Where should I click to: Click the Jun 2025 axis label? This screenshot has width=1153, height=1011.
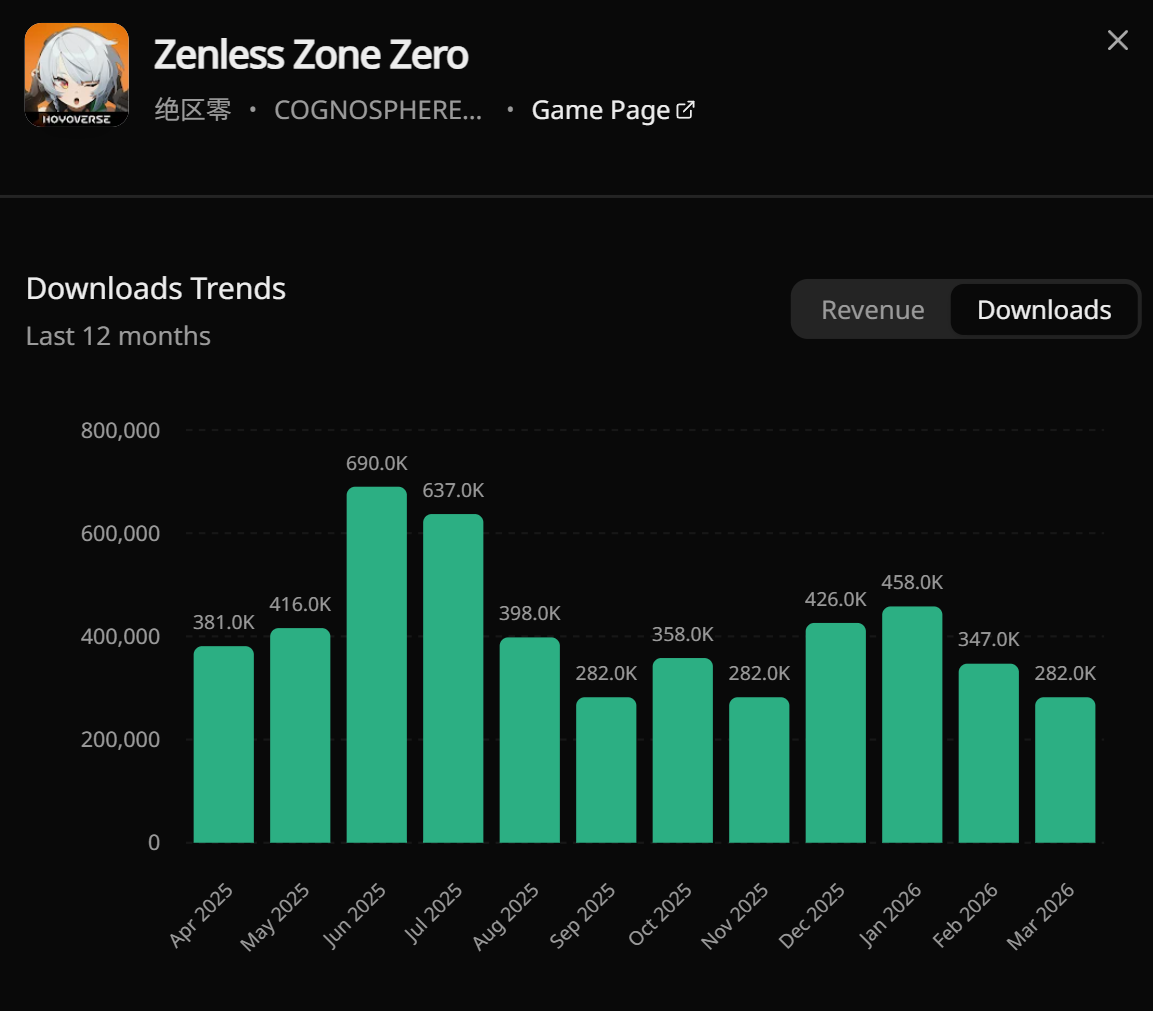(354, 915)
